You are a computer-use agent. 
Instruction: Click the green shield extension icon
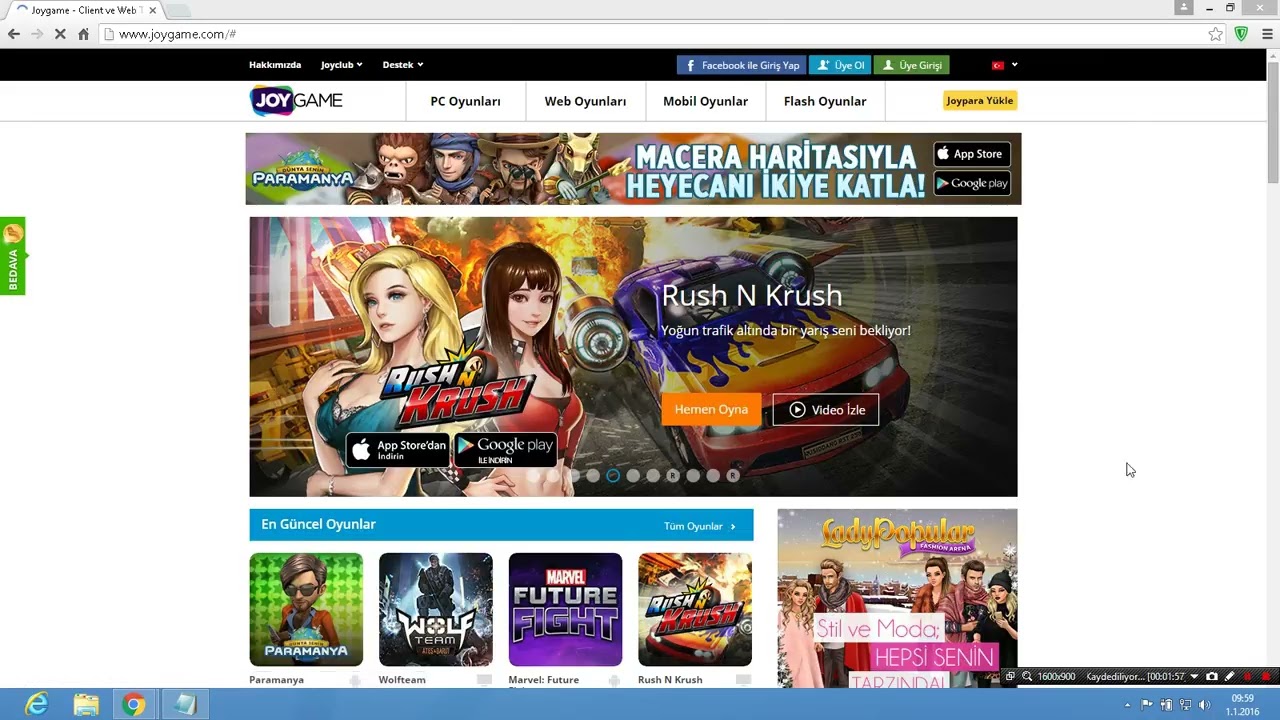(1241, 34)
